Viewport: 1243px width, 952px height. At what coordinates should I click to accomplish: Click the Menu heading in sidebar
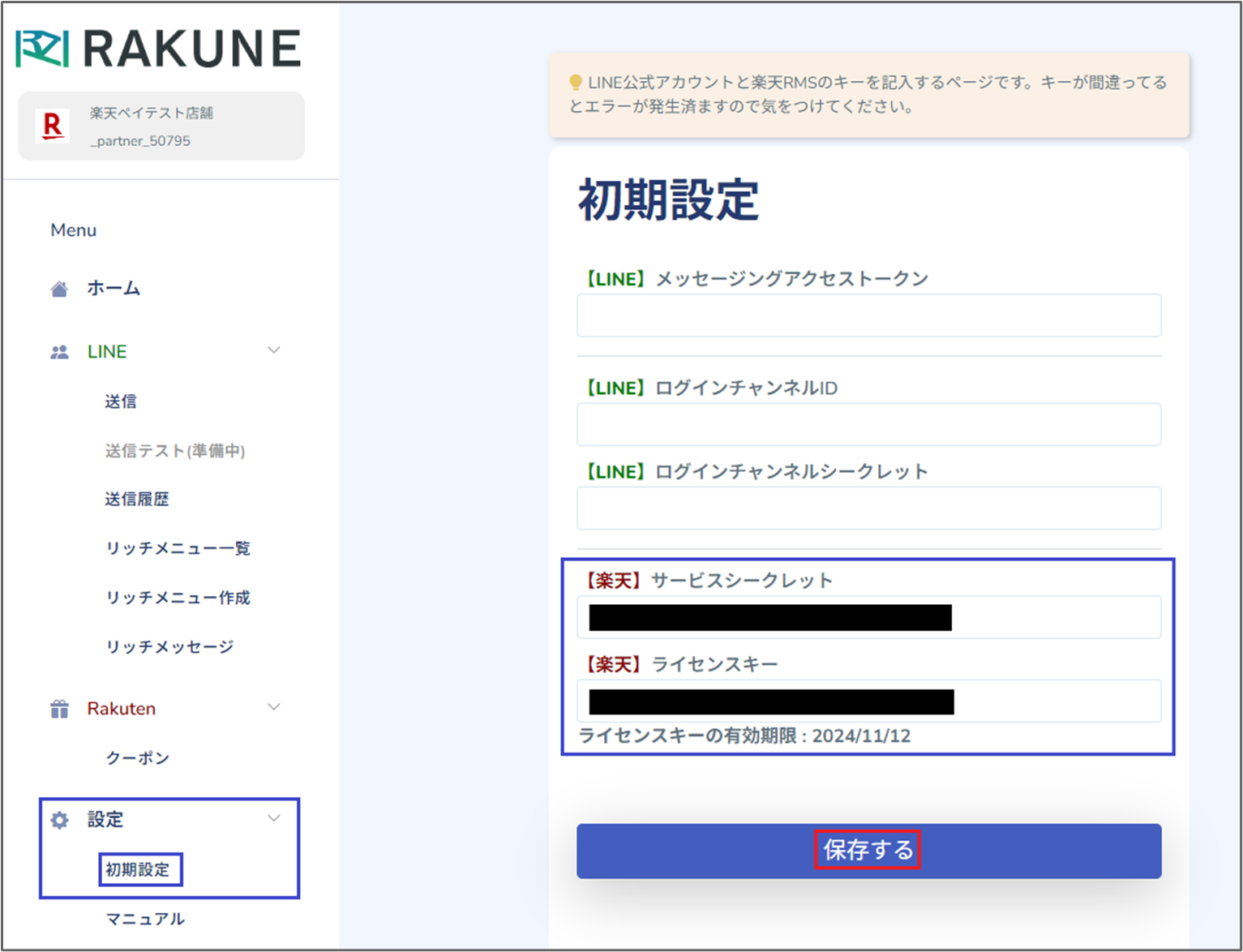pos(74,230)
